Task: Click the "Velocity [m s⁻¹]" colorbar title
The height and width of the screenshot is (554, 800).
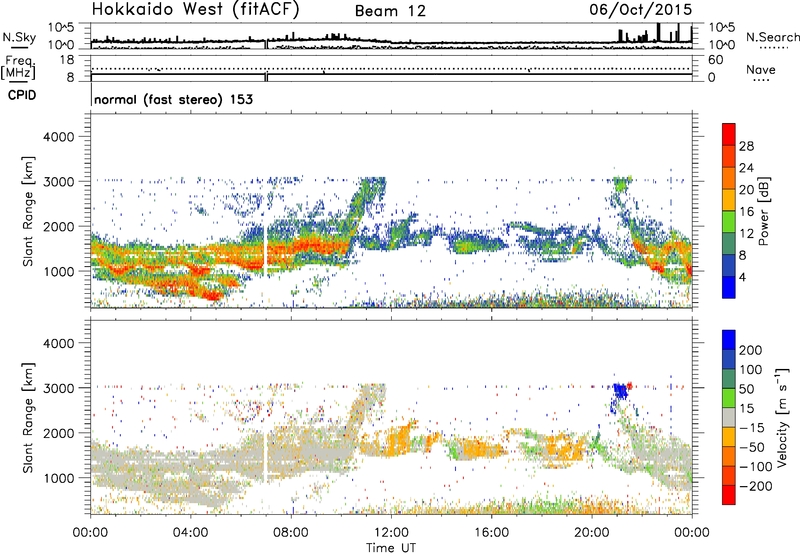Action: coord(782,417)
